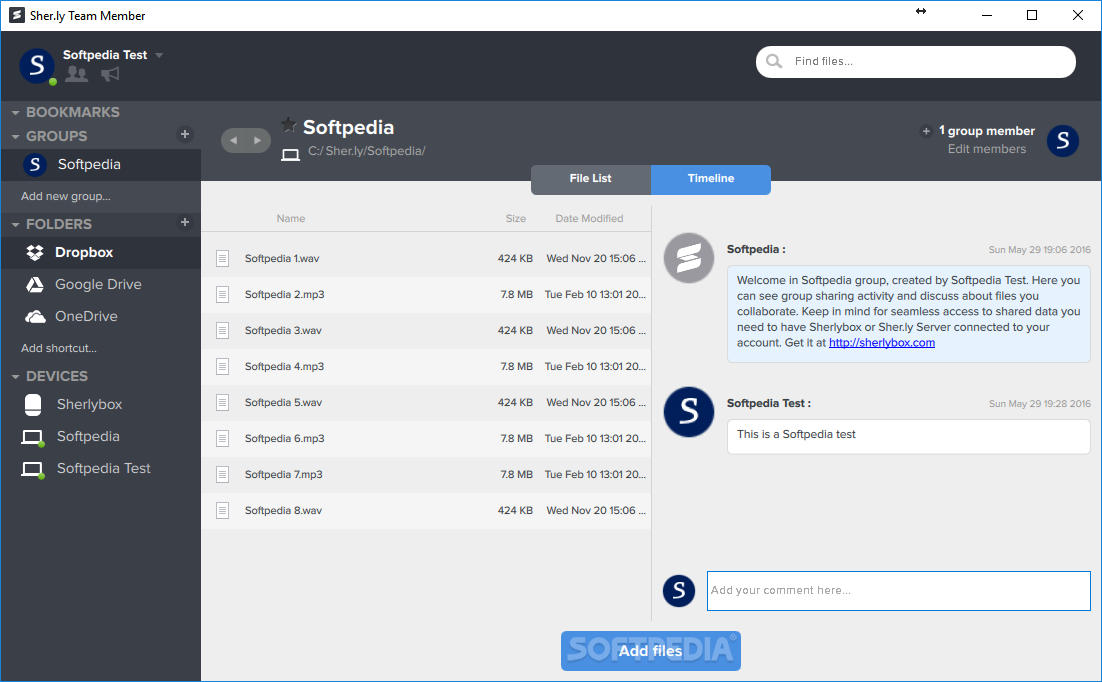Click Sun May 29 19:28 2016 timestamp
Screen dimensions: 1102x682
coord(1039,404)
